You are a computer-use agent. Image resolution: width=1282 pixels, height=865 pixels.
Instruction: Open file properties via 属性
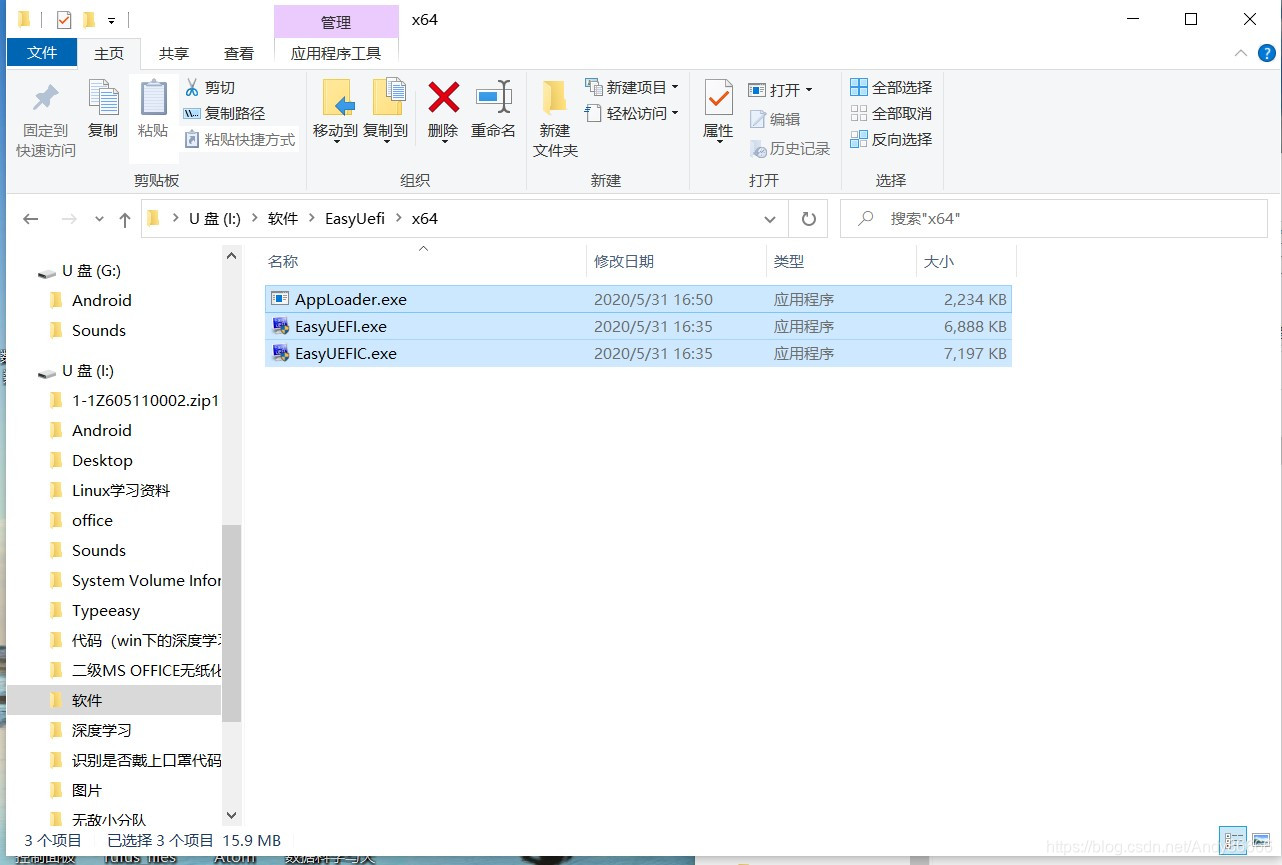point(718,110)
